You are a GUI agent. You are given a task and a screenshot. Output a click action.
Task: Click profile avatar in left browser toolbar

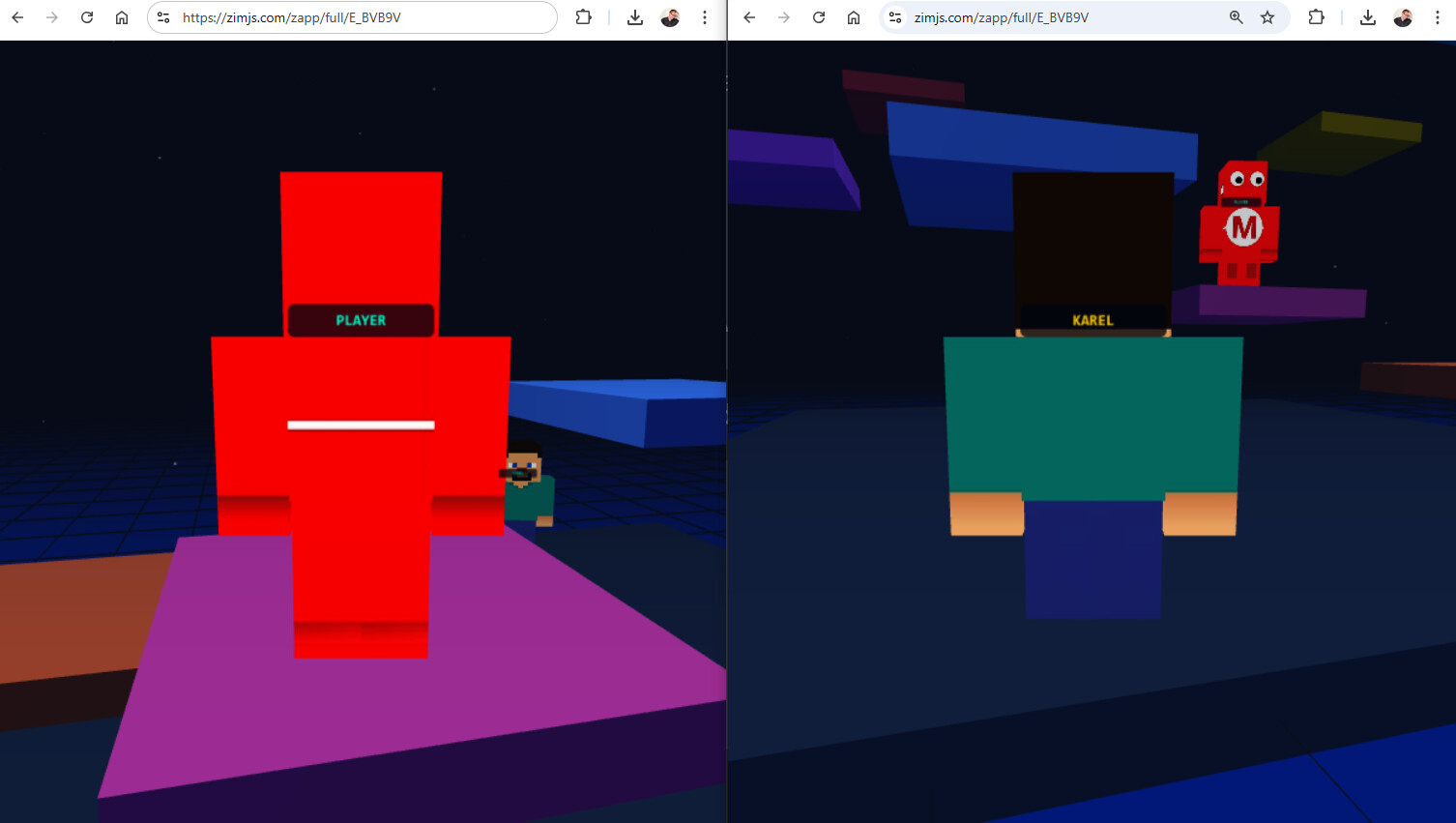tap(670, 17)
